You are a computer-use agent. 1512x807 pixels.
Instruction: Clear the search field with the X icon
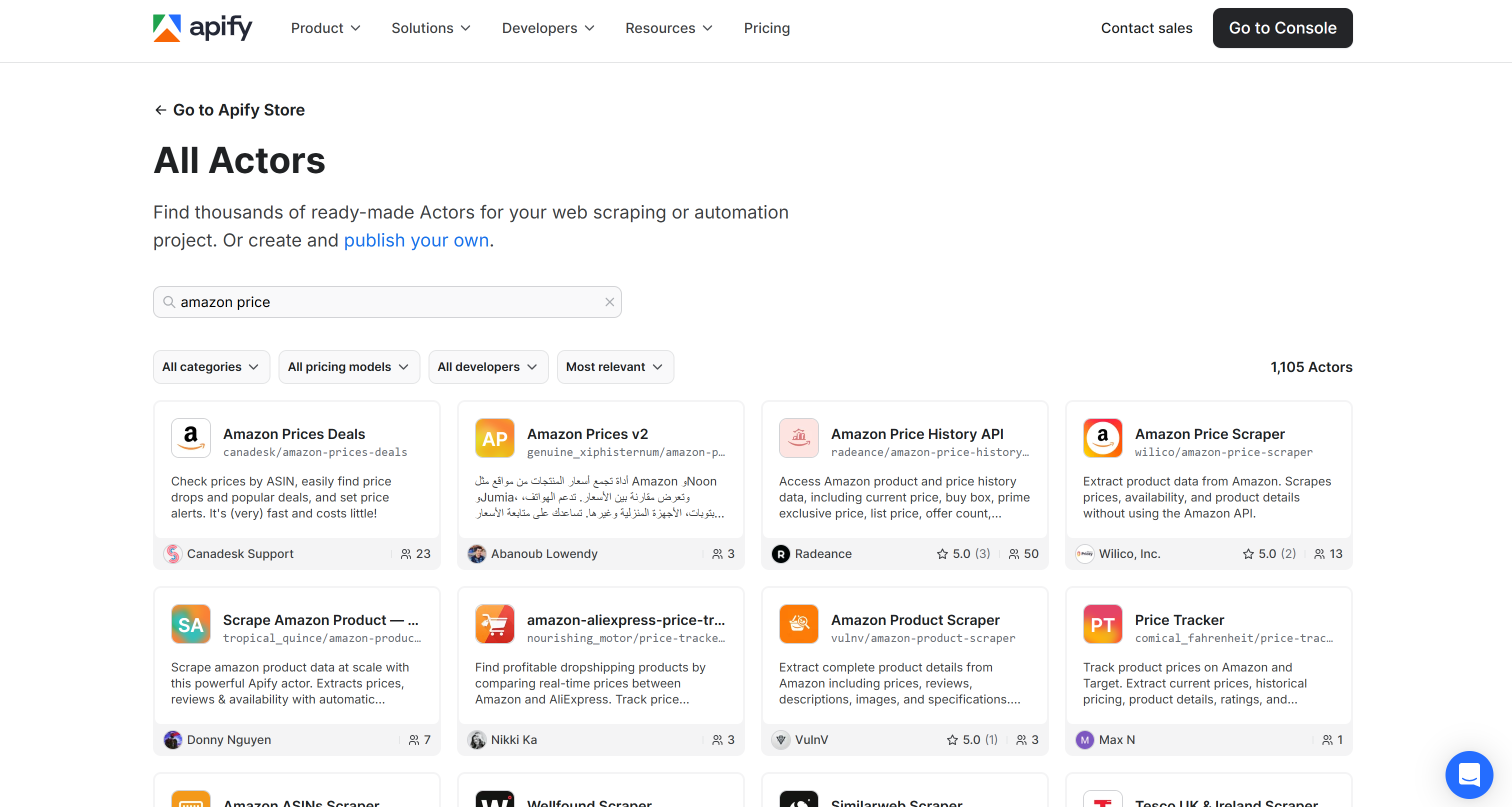(609, 301)
